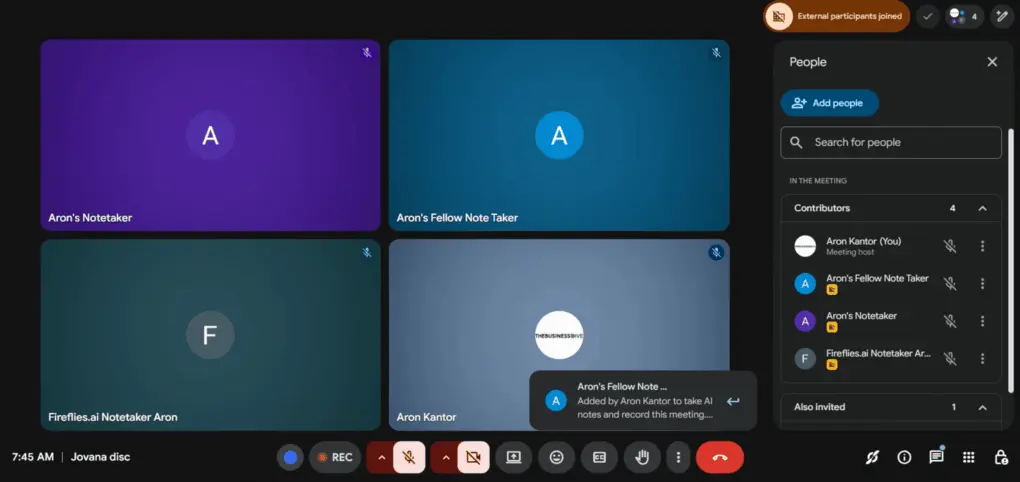Open the chat with everyone icon
Image resolution: width=1020 pixels, height=482 pixels.
pyautogui.click(x=937, y=457)
